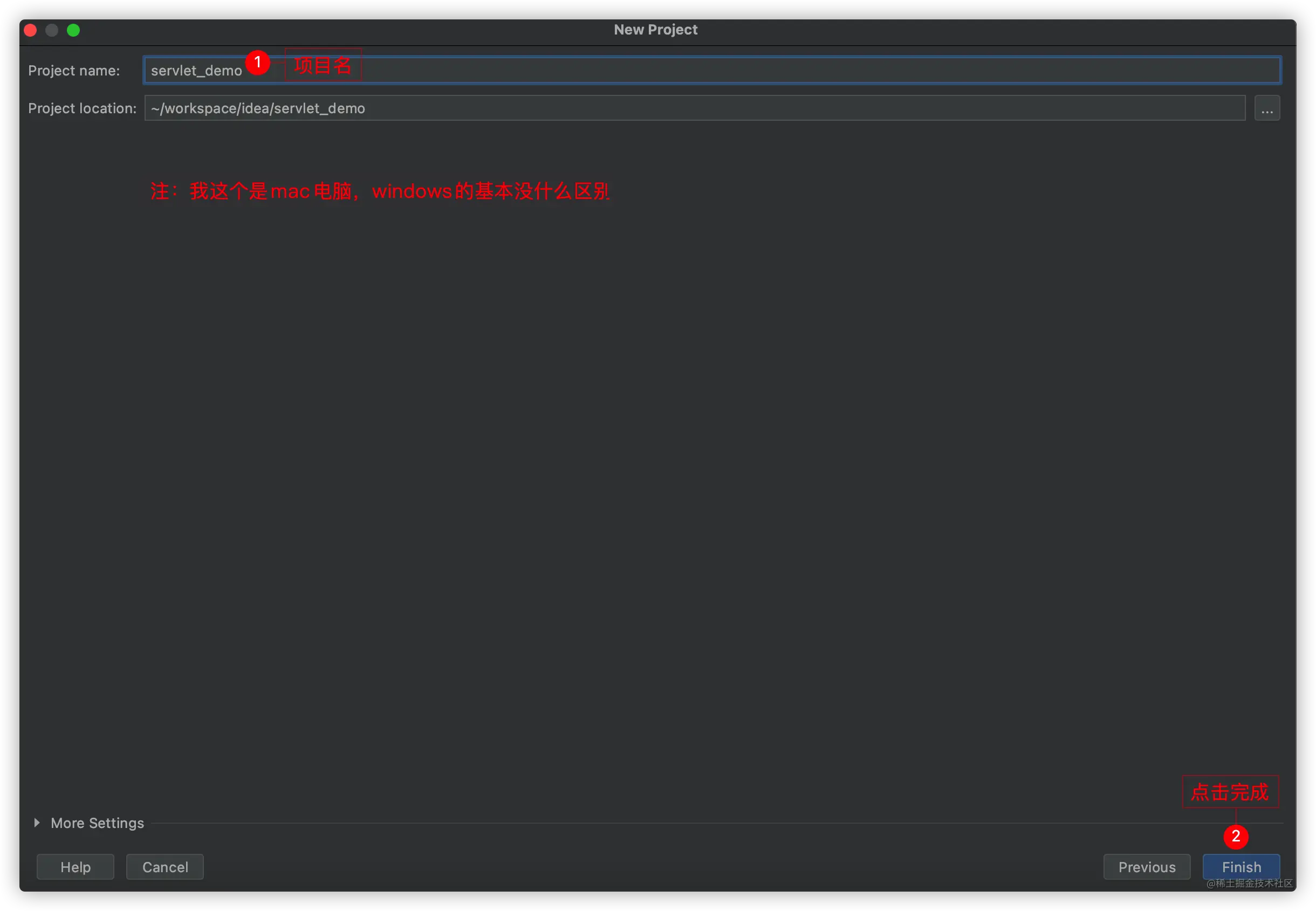Screen dimensions: 1316x911
Task: Click the red 点击完成 annotation box
Action: tap(1230, 792)
